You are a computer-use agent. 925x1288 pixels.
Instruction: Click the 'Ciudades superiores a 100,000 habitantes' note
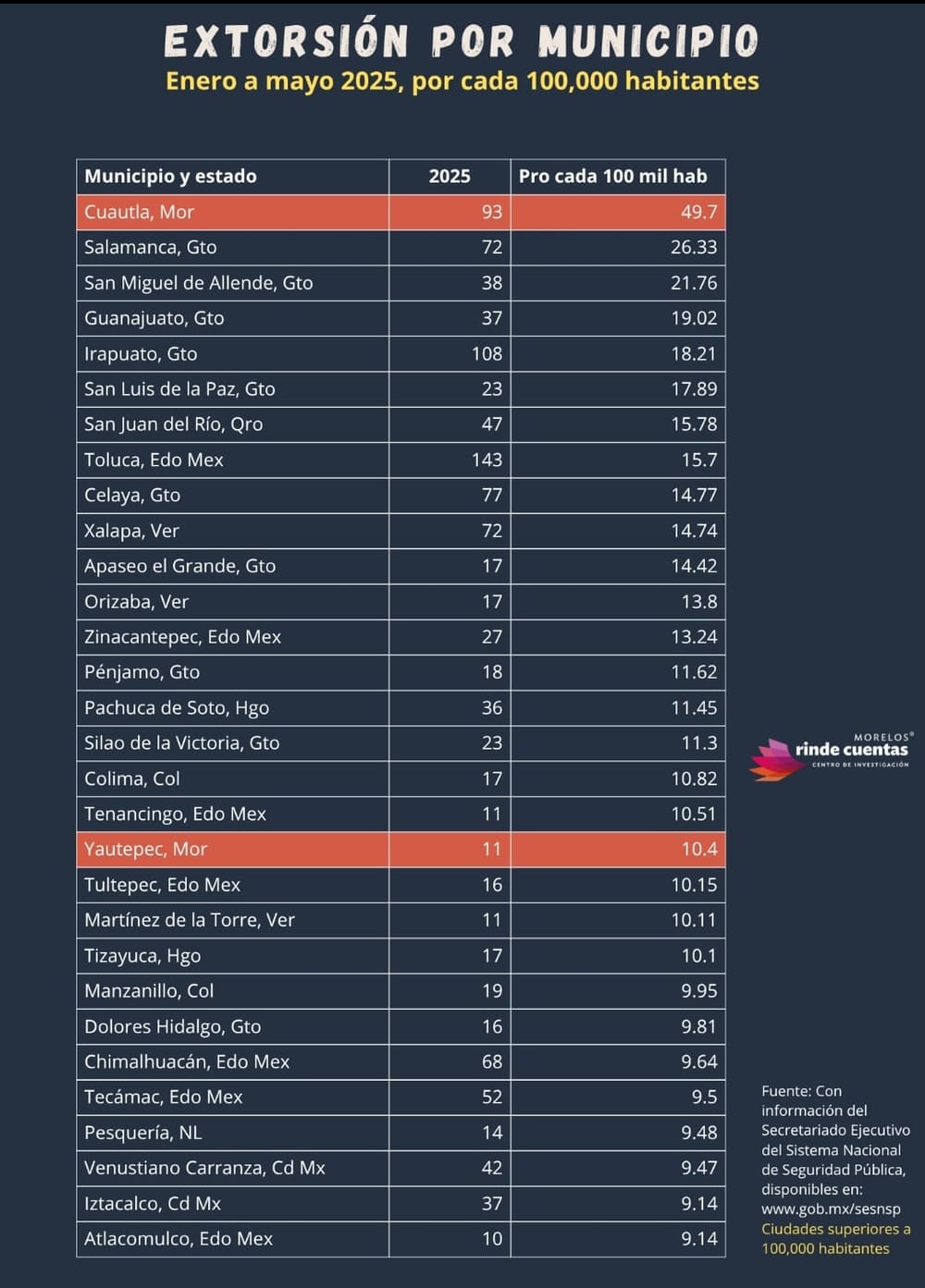(x=835, y=1238)
